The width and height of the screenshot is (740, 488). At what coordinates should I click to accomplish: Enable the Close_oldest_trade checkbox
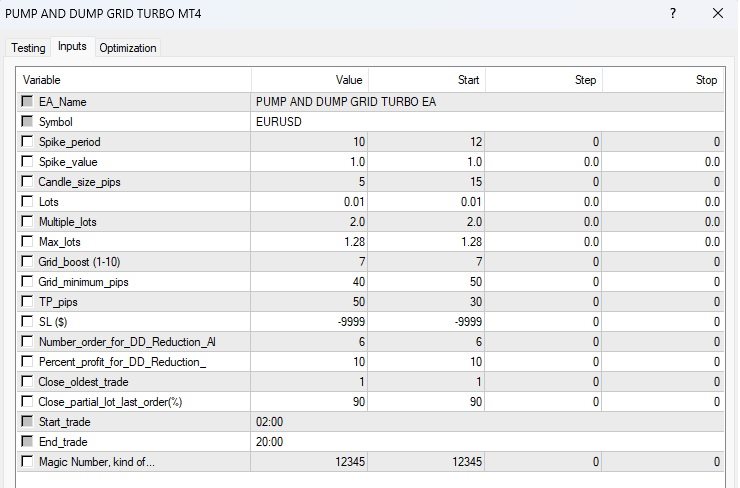point(27,381)
